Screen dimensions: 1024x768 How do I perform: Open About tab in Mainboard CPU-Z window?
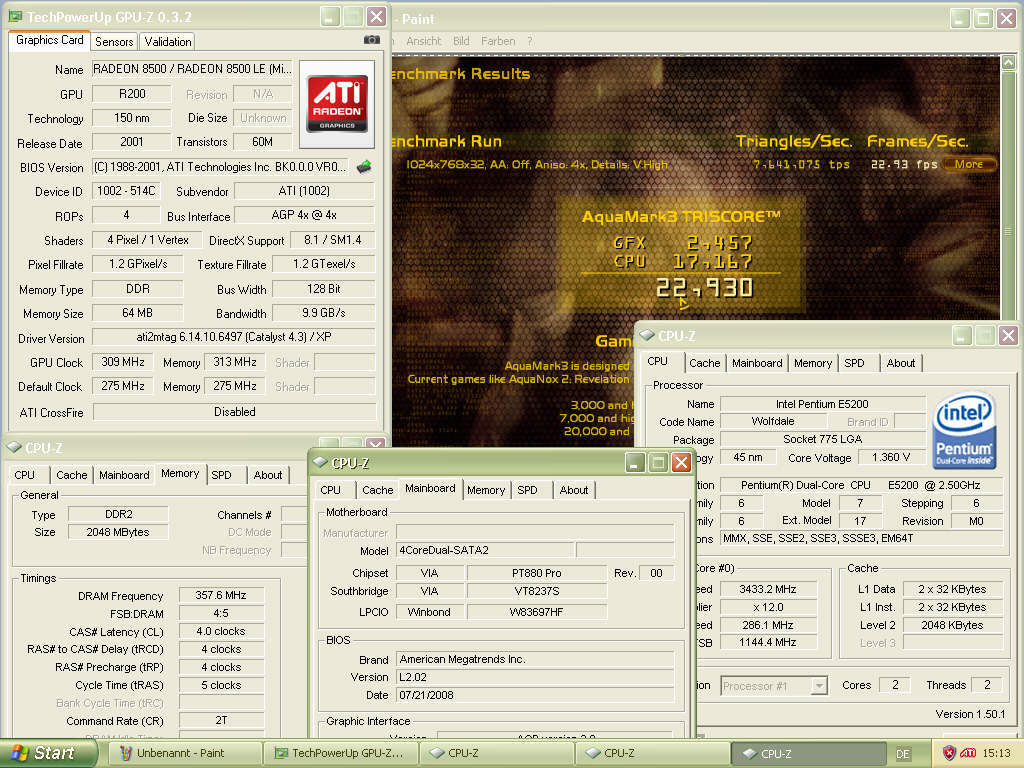pos(574,490)
